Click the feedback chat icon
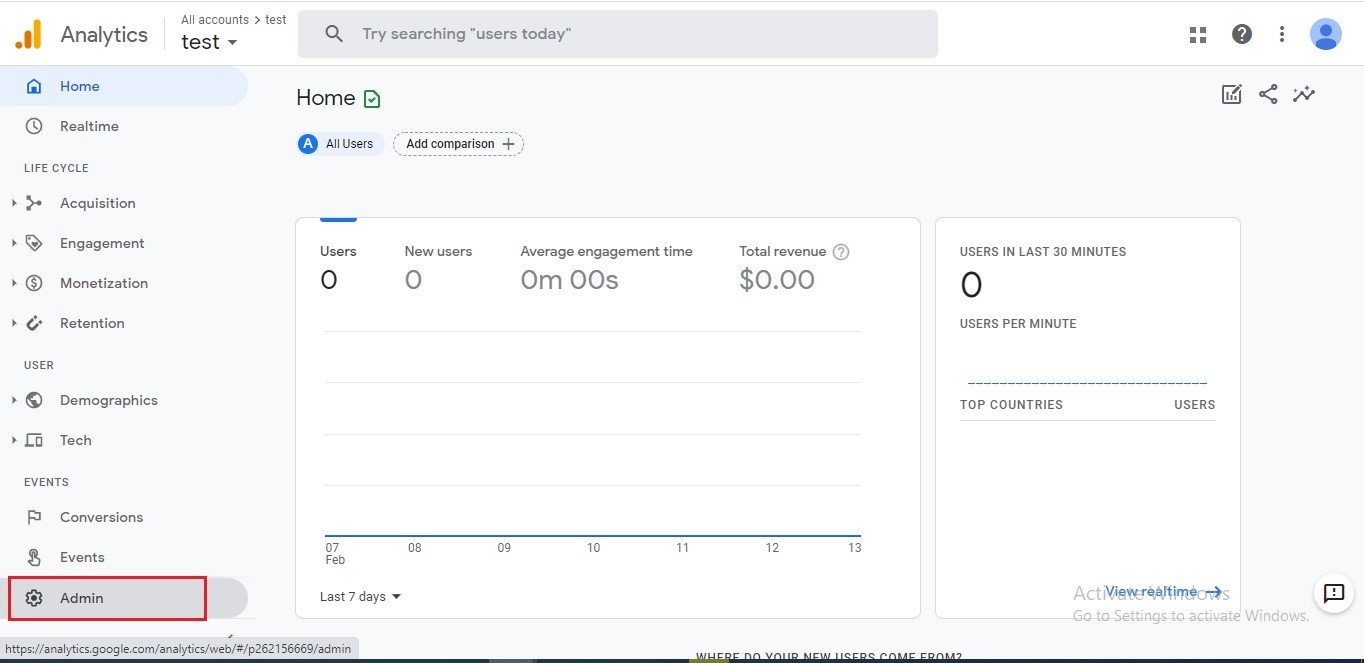Screen dimensions: 1364x663 1333,593
